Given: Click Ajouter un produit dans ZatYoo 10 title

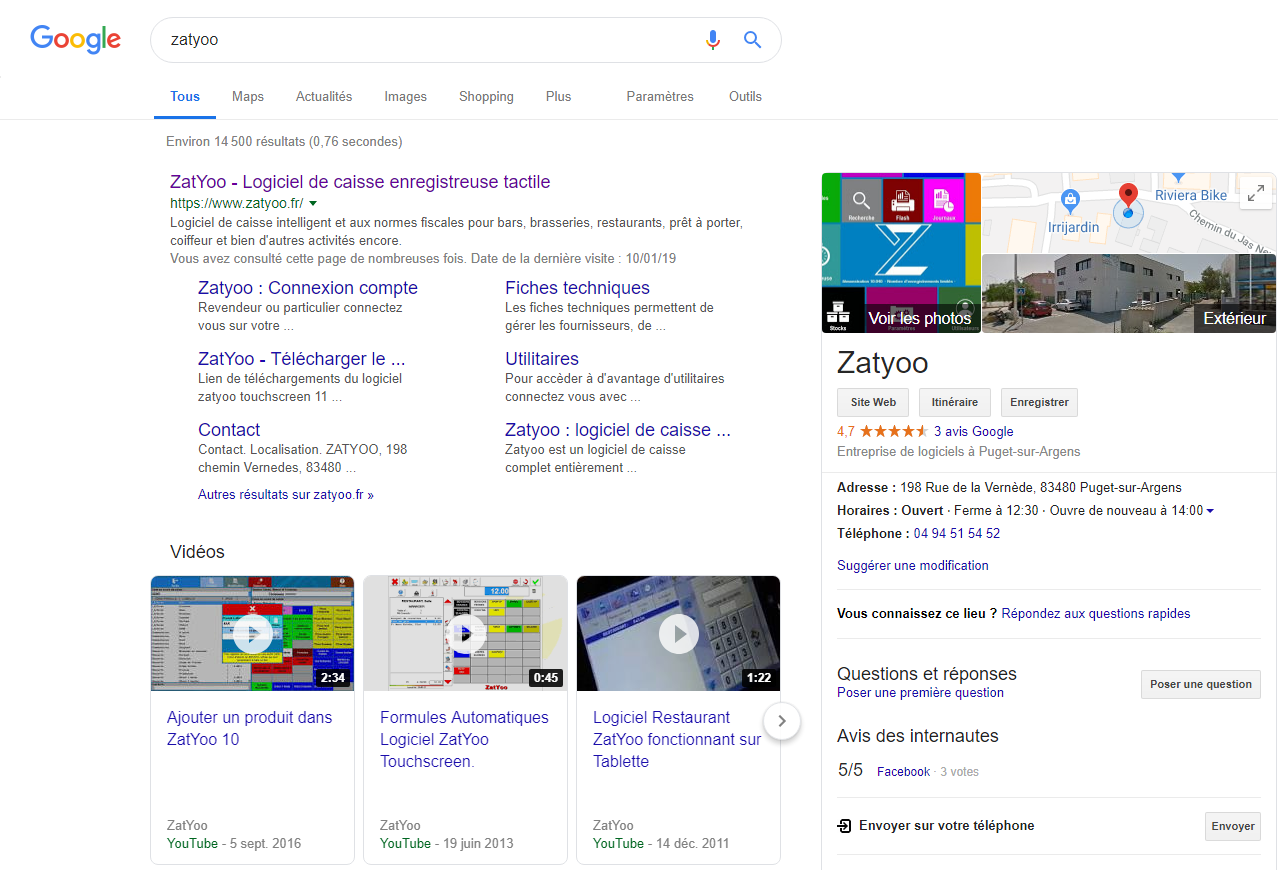Looking at the screenshot, I should pos(249,728).
